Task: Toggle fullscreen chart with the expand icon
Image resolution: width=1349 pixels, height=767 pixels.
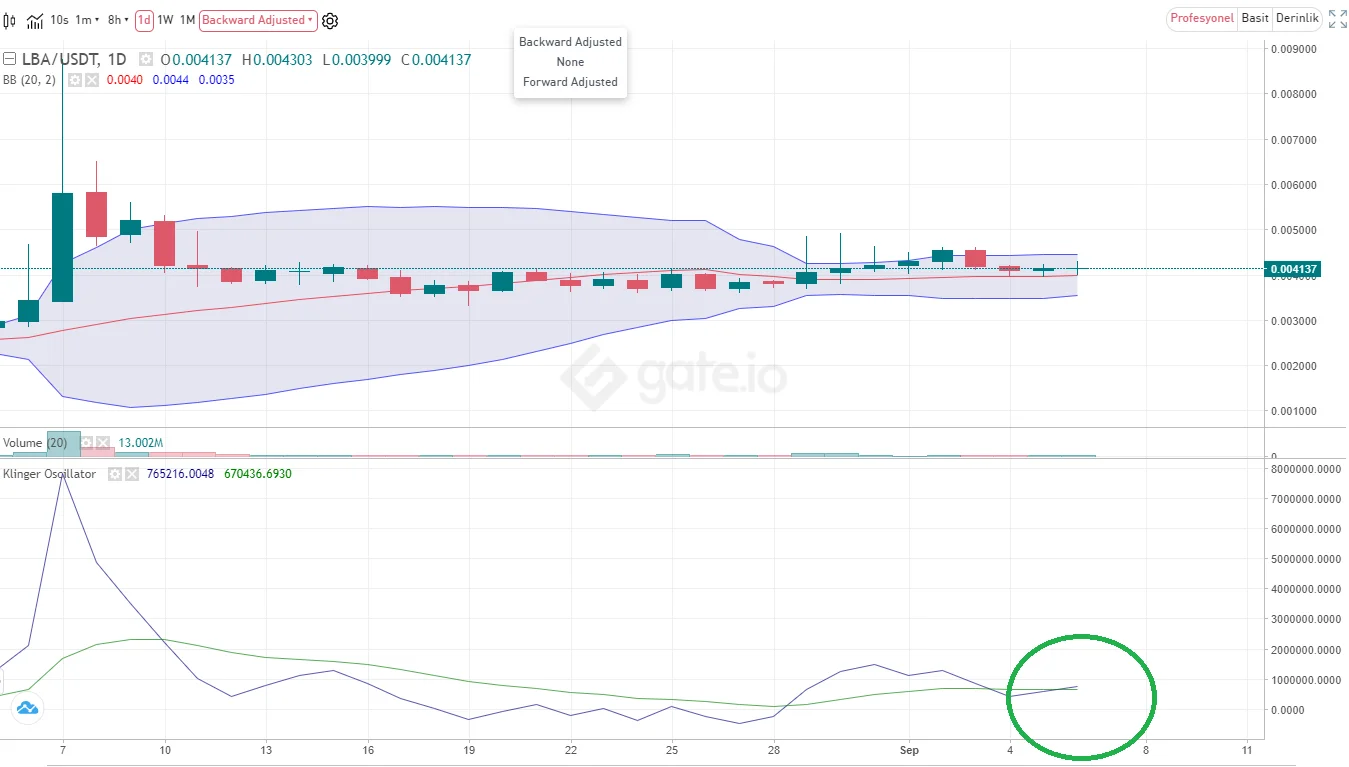Action: point(1337,19)
